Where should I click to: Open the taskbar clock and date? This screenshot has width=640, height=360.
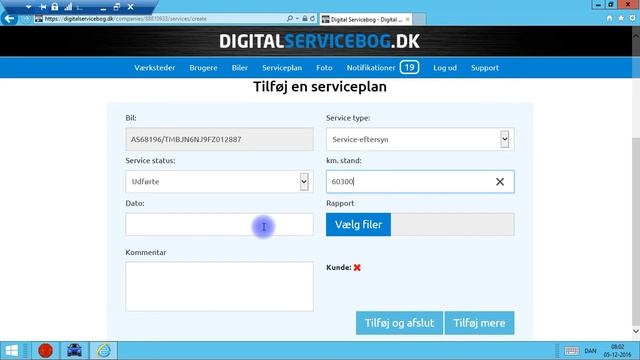click(x=618, y=351)
